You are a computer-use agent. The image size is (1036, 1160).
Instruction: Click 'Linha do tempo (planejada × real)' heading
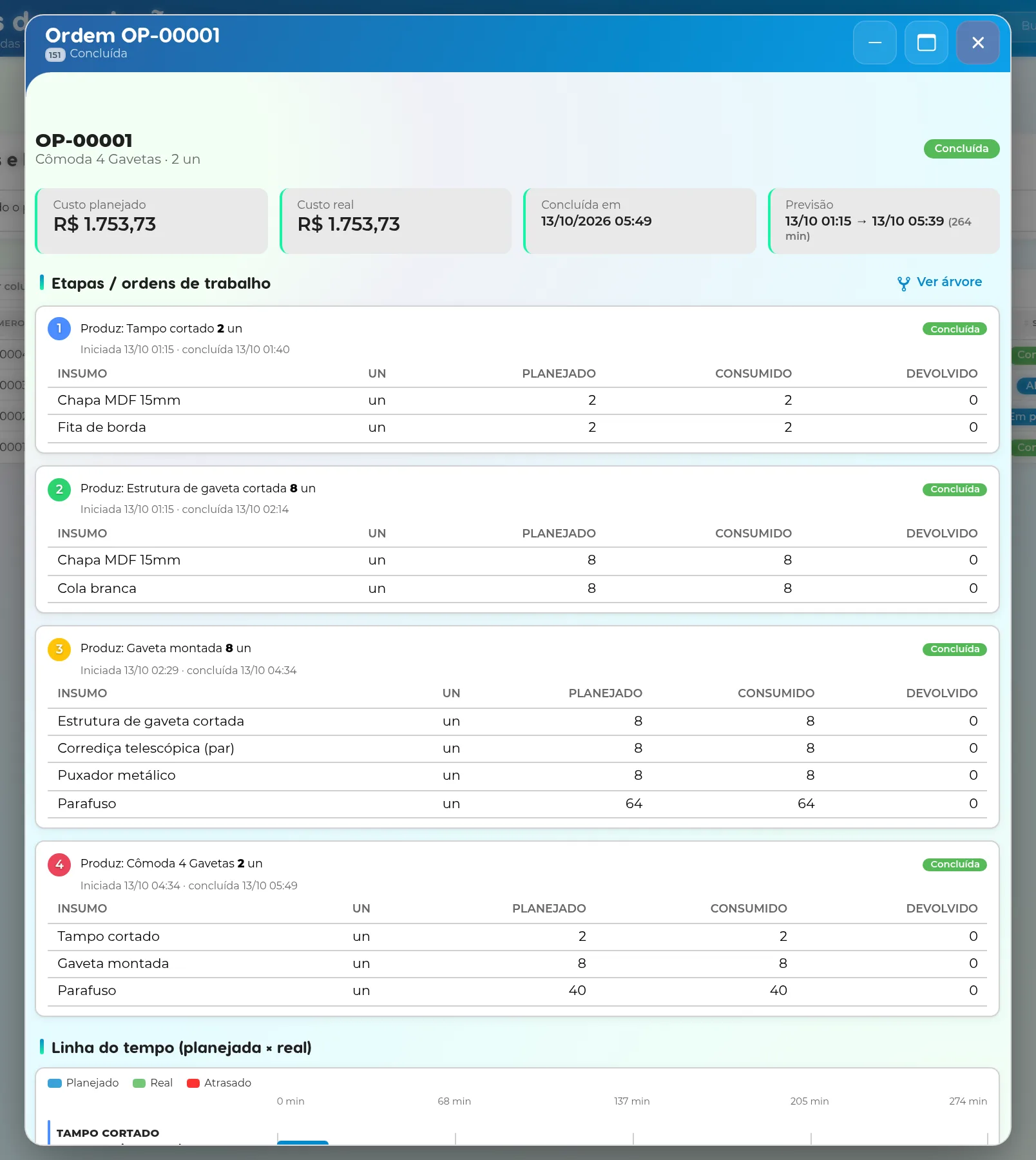pos(181,1048)
